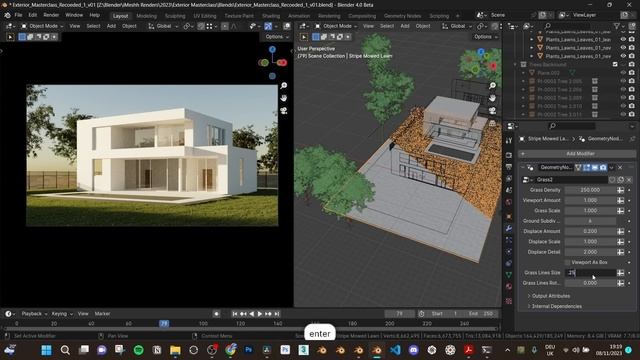Click pan hand icon in right viewport
Viewport: 640px width, 360px height.
tap(492, 98)
